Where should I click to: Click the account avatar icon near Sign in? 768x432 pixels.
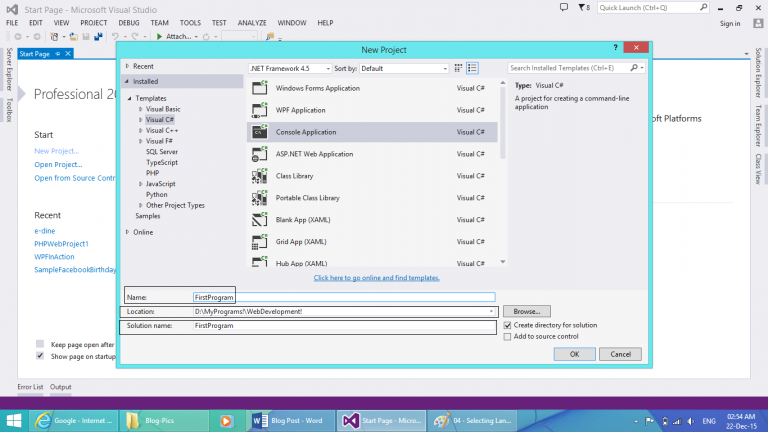click(x=758, y=23)
